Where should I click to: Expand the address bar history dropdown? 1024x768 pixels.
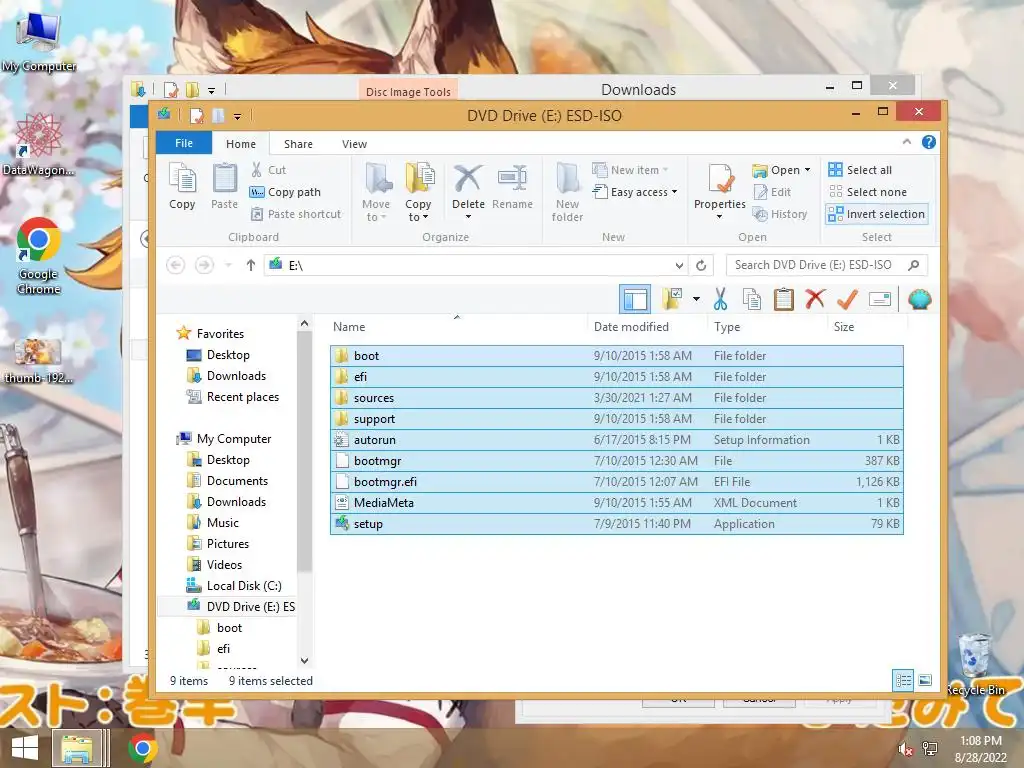click(x=679, y=265)
